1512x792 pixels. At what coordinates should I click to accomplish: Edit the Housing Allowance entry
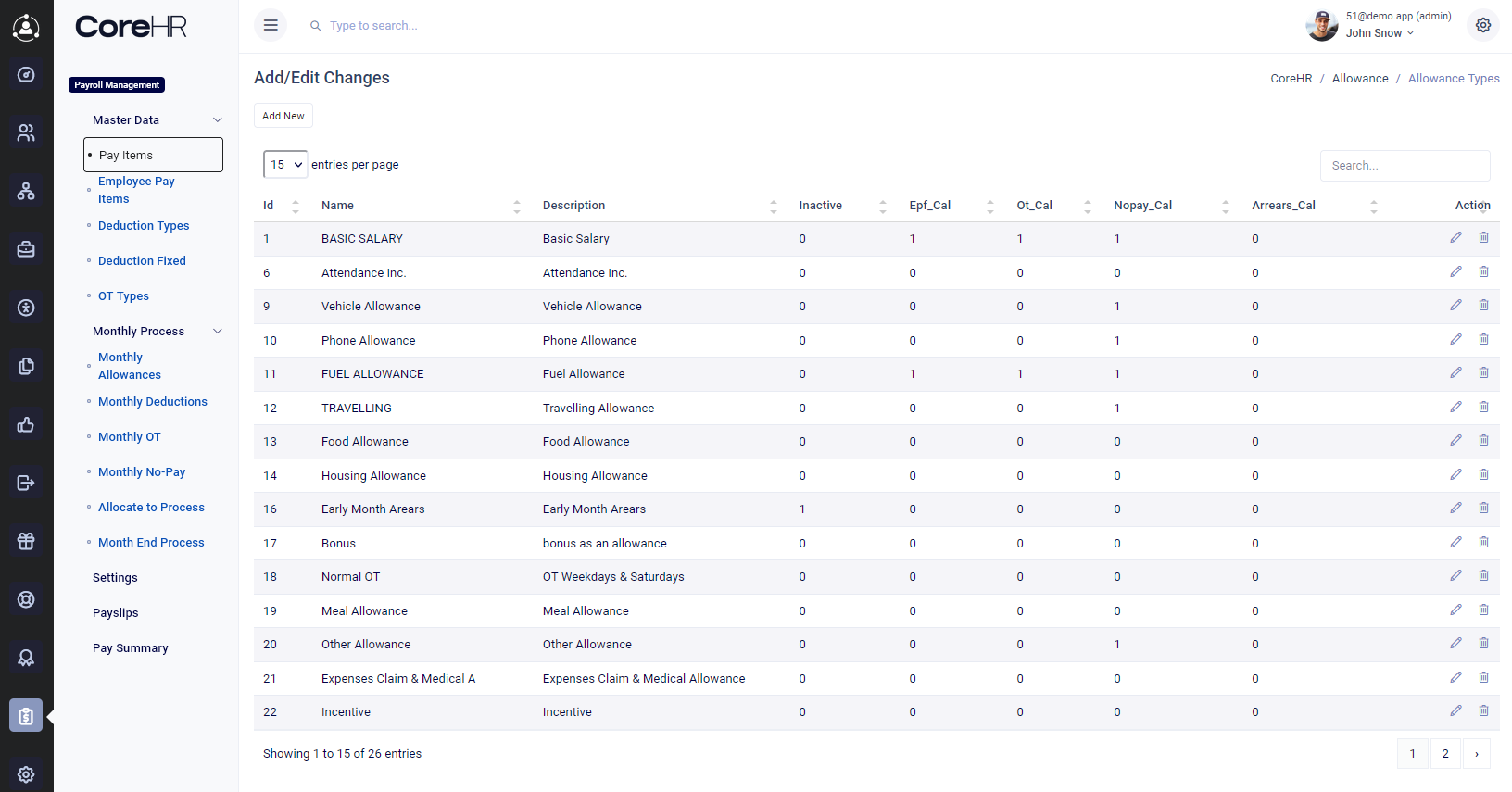(1455, 475)
